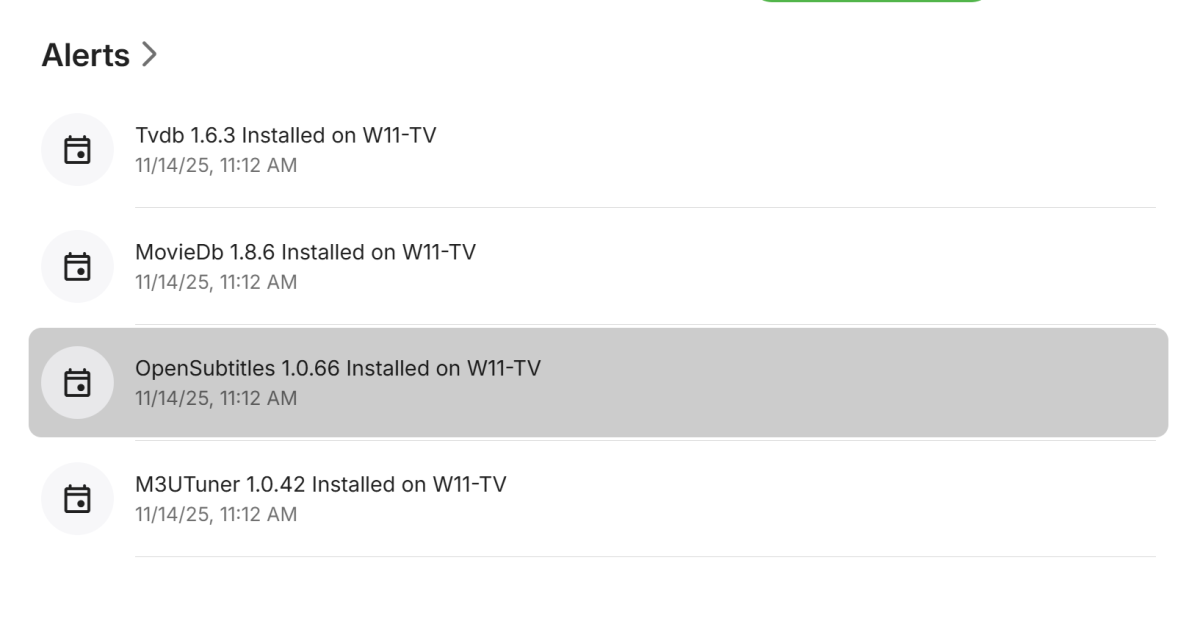This screenshot has height=624, width=1200.
Task: Click the timestamp under the OpenSubtitles alert
Action: click(215, 398)
